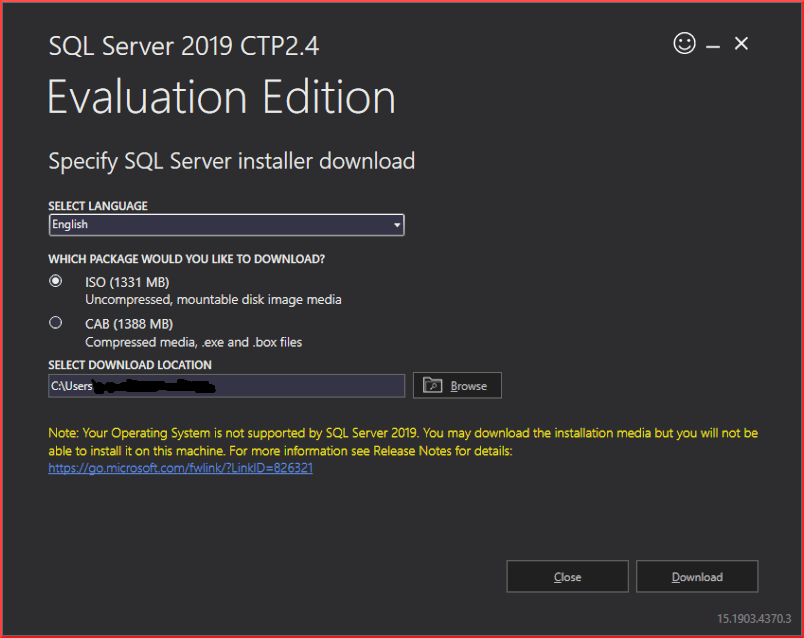Viewport: 804px width, 638px height.
Task: Click the 'SQL Server 2019 CTP2.4' title text
Action: [x=184, y=46]
